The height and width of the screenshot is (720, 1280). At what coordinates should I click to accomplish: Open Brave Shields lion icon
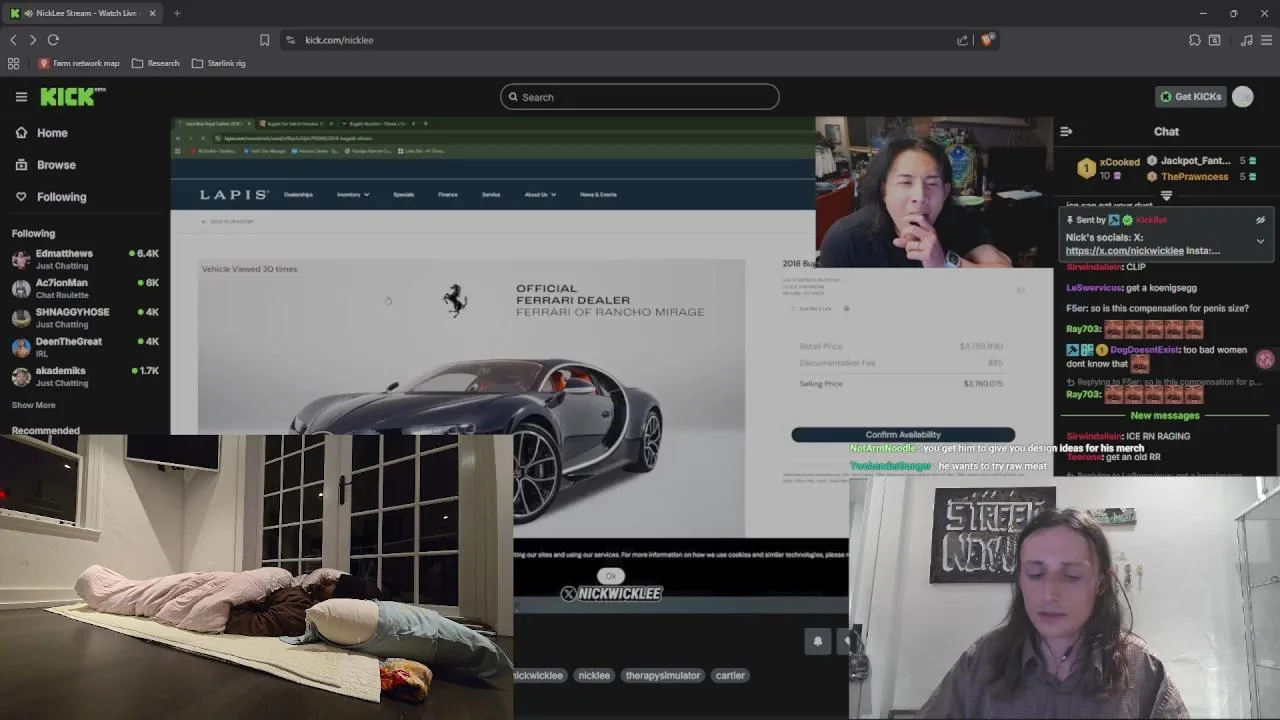point(987,40)
